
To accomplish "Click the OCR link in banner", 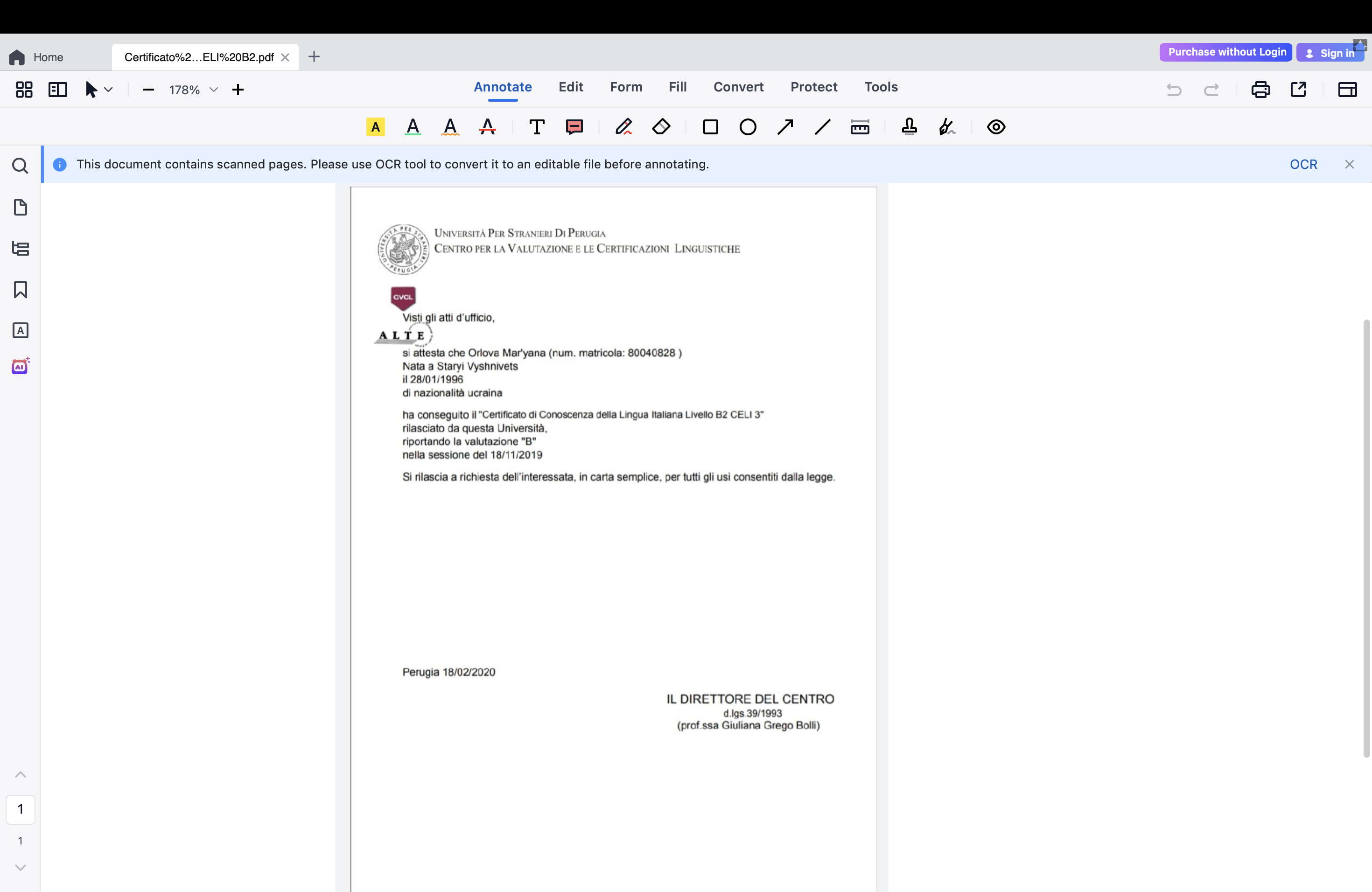I will click(1303, 164).
